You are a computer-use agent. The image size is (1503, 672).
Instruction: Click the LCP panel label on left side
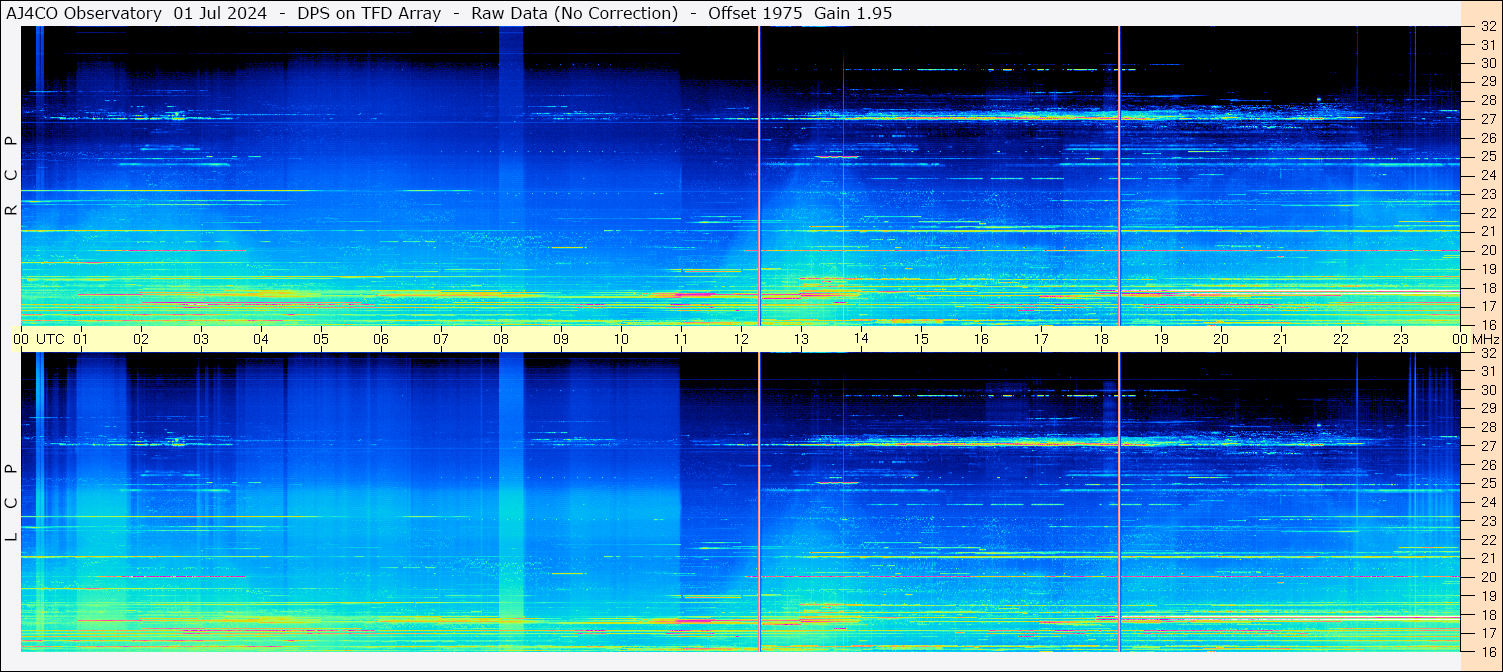coord(11,503)
